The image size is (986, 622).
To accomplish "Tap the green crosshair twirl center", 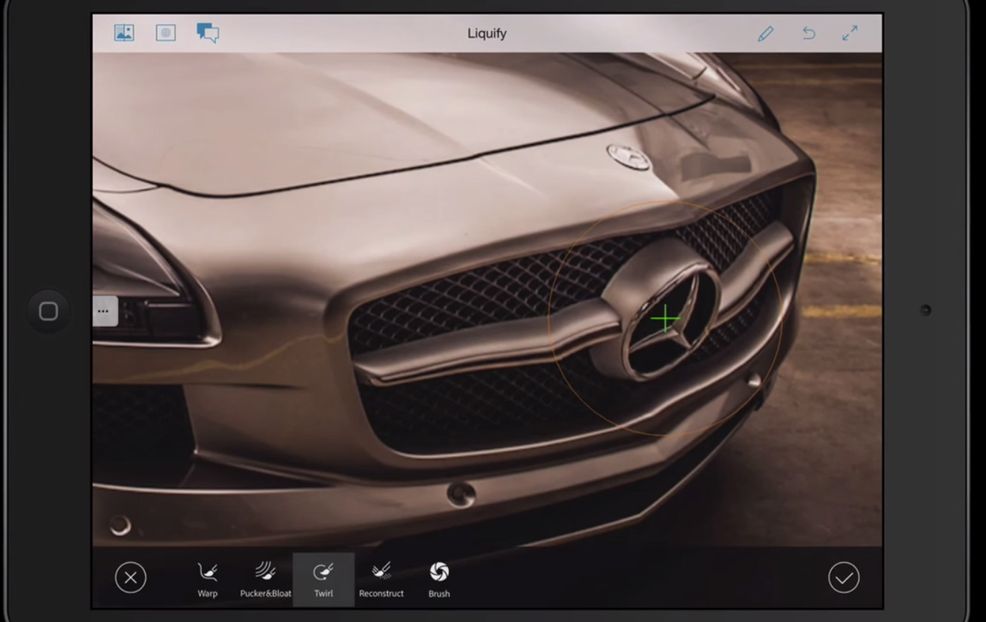I will [x=665, y=319].
